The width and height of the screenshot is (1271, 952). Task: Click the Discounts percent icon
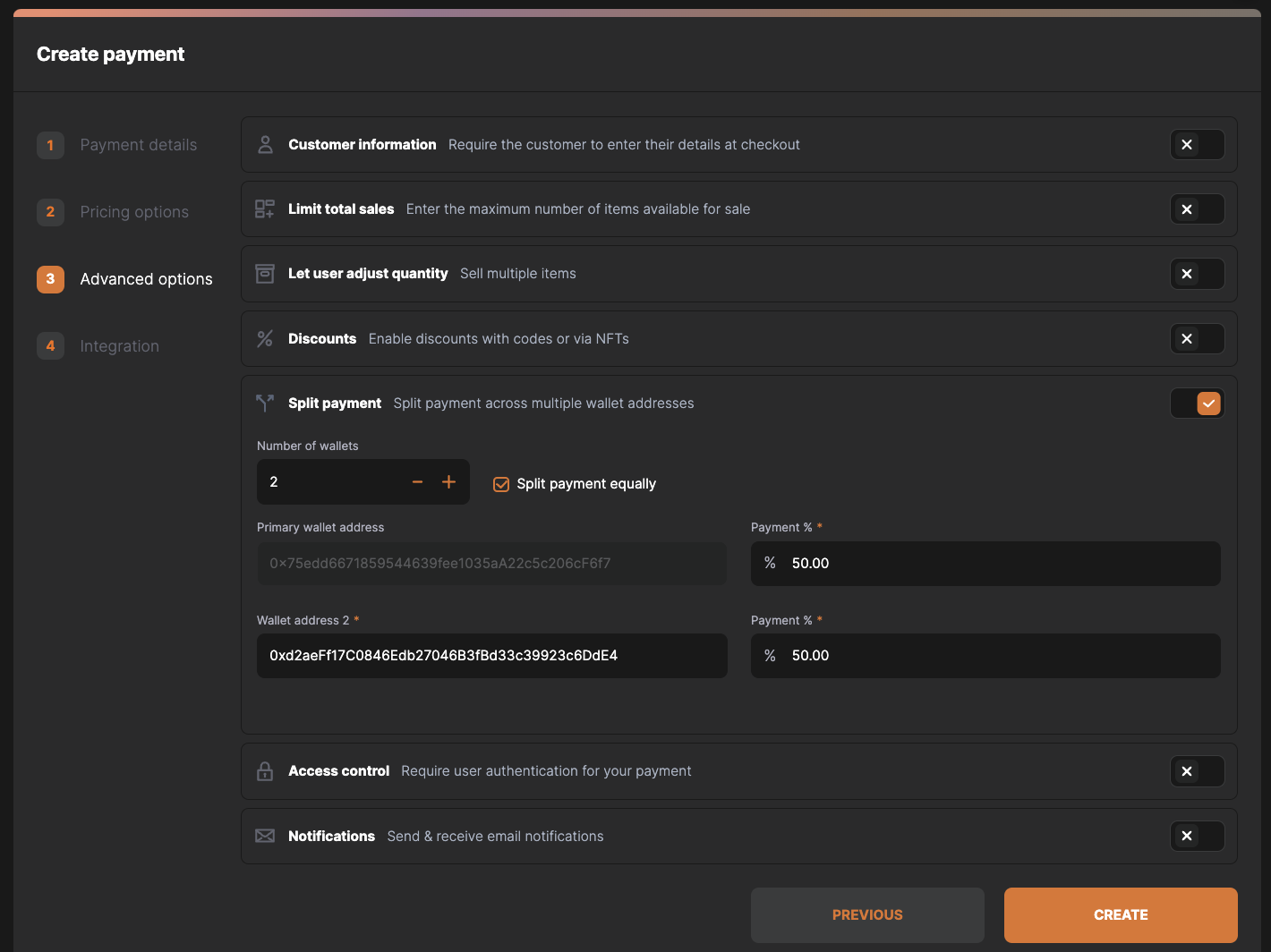265,339
